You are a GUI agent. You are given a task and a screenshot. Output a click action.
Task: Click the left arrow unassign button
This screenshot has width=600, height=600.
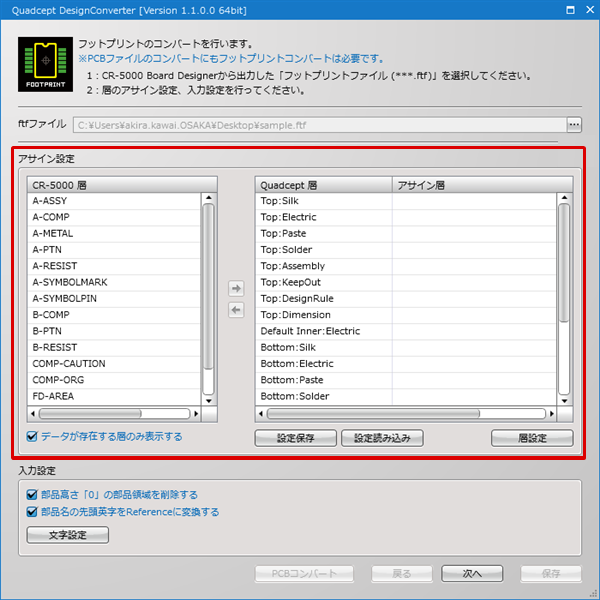pyautogui.click(x=236, y=310)
